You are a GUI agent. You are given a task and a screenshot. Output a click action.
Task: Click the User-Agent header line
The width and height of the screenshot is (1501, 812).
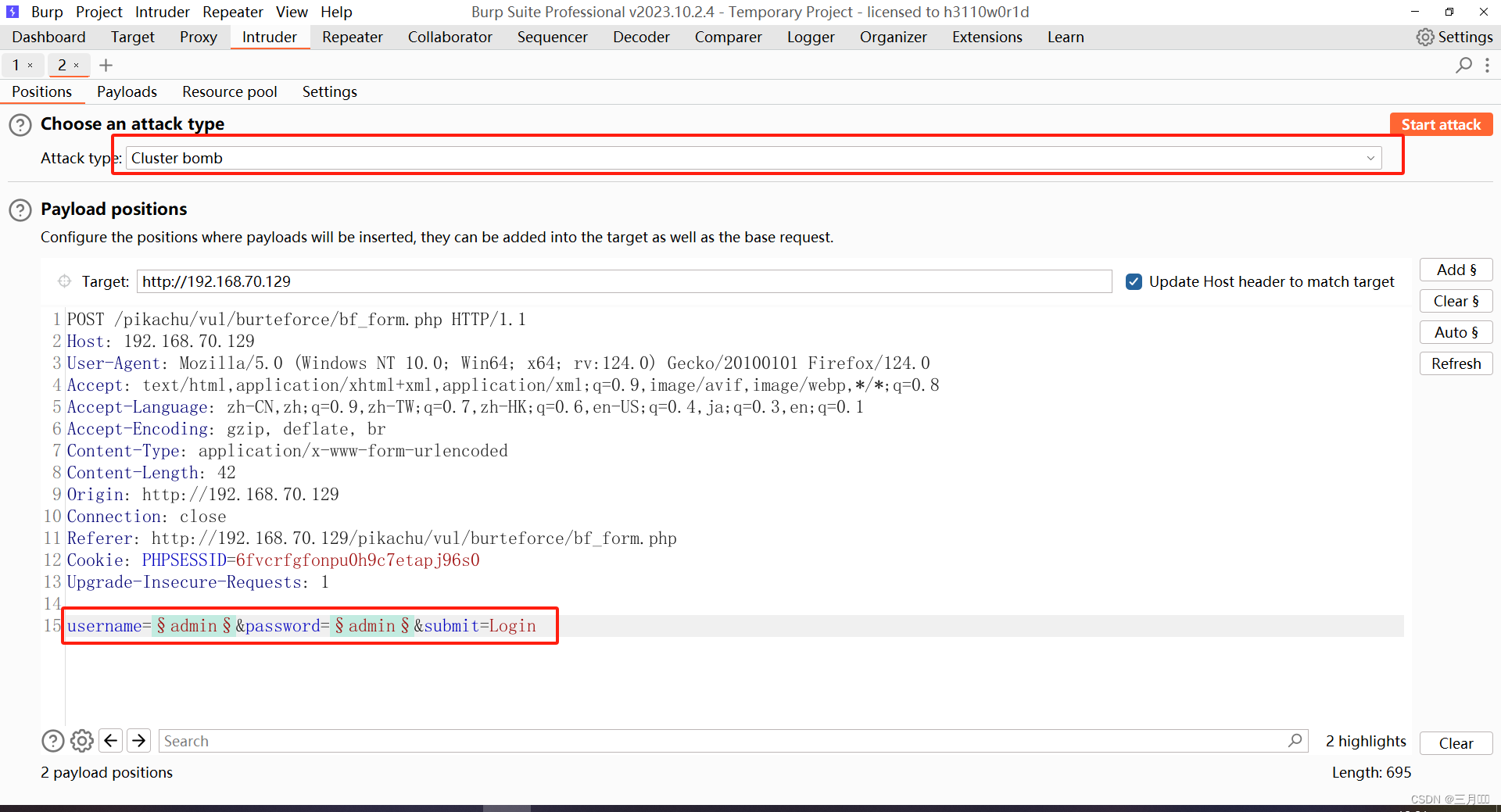pyautogui.click(x=499, y=363)
